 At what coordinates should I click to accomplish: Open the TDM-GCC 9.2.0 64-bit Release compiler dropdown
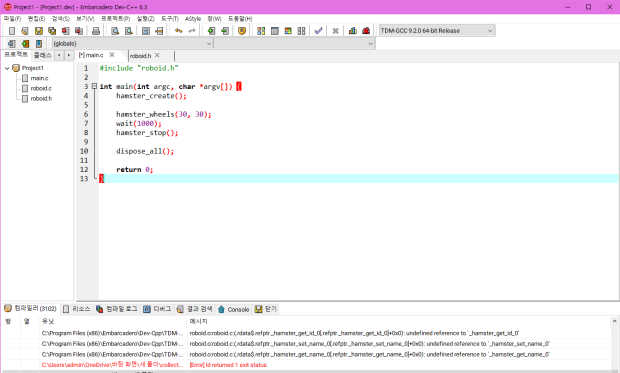pyautogui.click(x=437, y=30)
